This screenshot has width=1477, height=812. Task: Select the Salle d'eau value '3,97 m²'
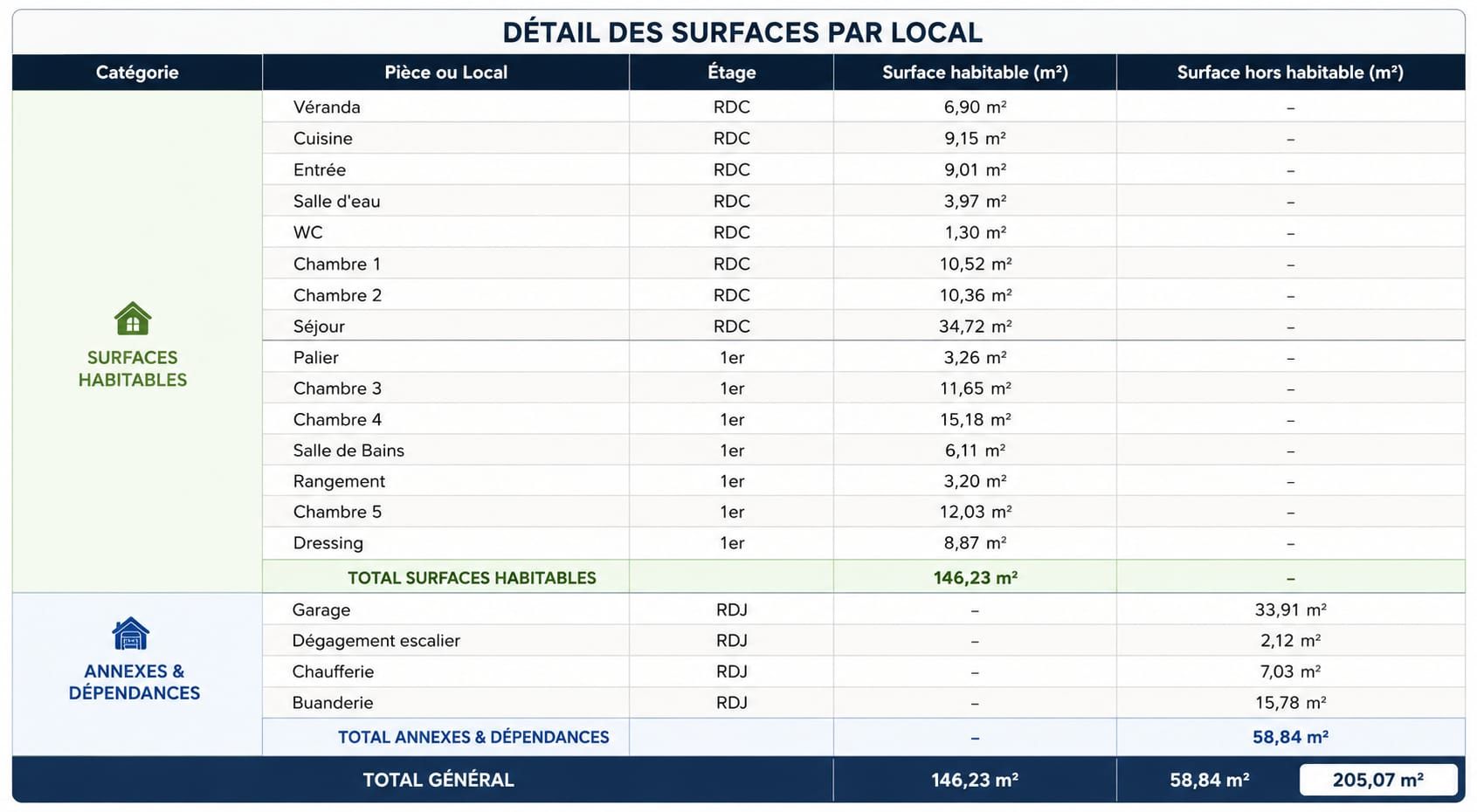click(x=975, y=202)
